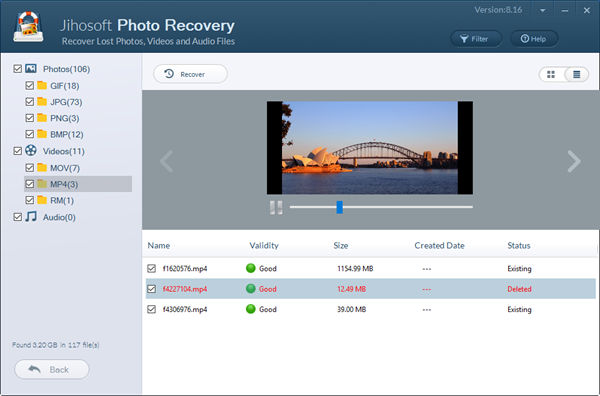Click green validity dot for f1620576.mp4
The image size is (600, 396).
[251, 268]
